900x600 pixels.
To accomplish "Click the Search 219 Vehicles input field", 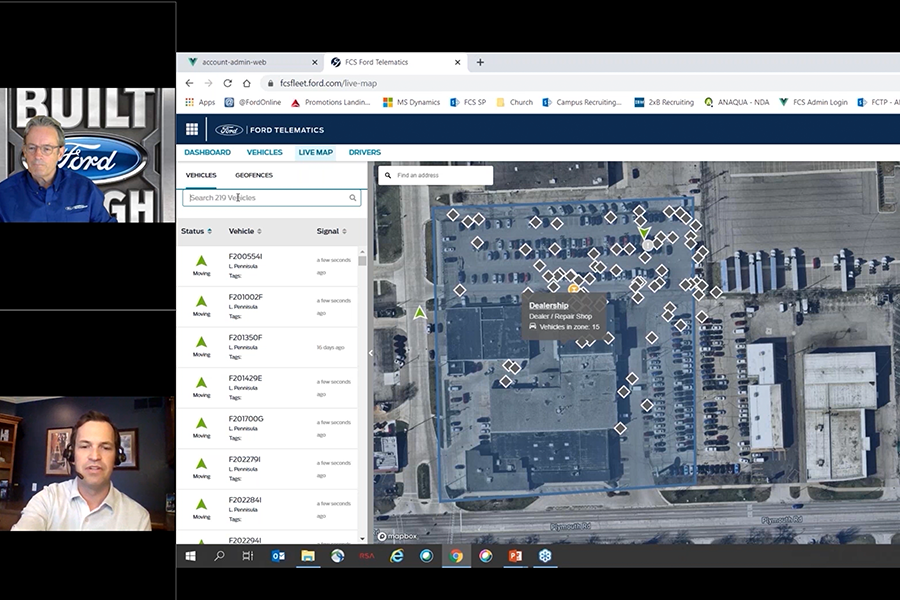I will [x=271, y=198].
